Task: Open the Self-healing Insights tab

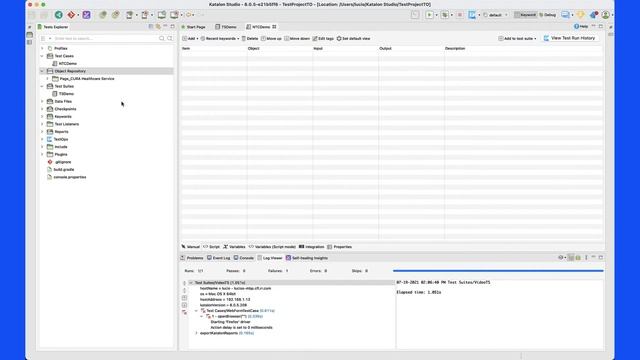Action: click(307, 258)
